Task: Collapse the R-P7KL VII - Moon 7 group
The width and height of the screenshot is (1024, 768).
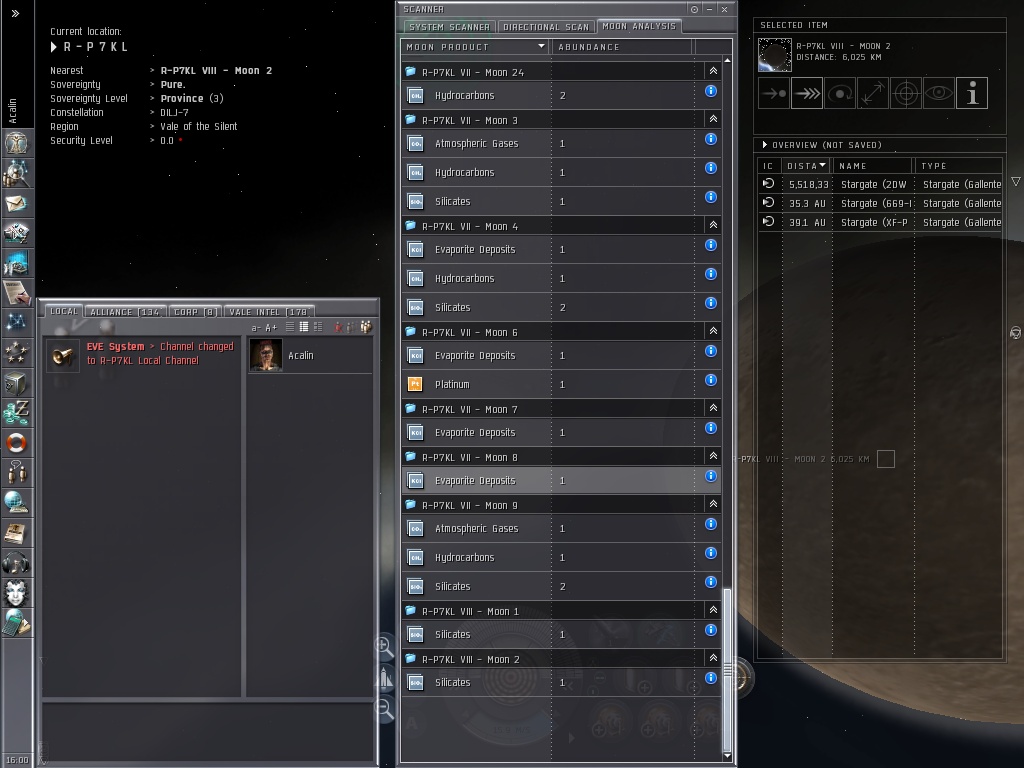Action: (x=713, y=408)
